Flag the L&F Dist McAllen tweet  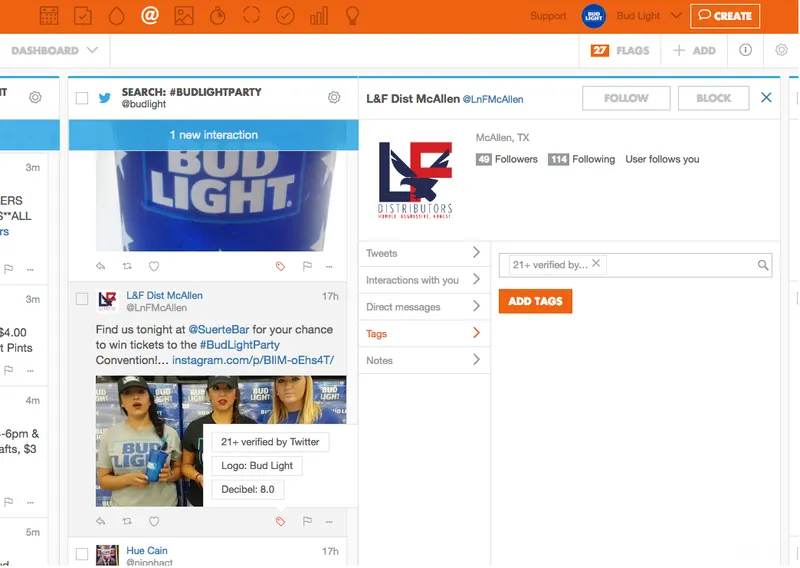307,521
